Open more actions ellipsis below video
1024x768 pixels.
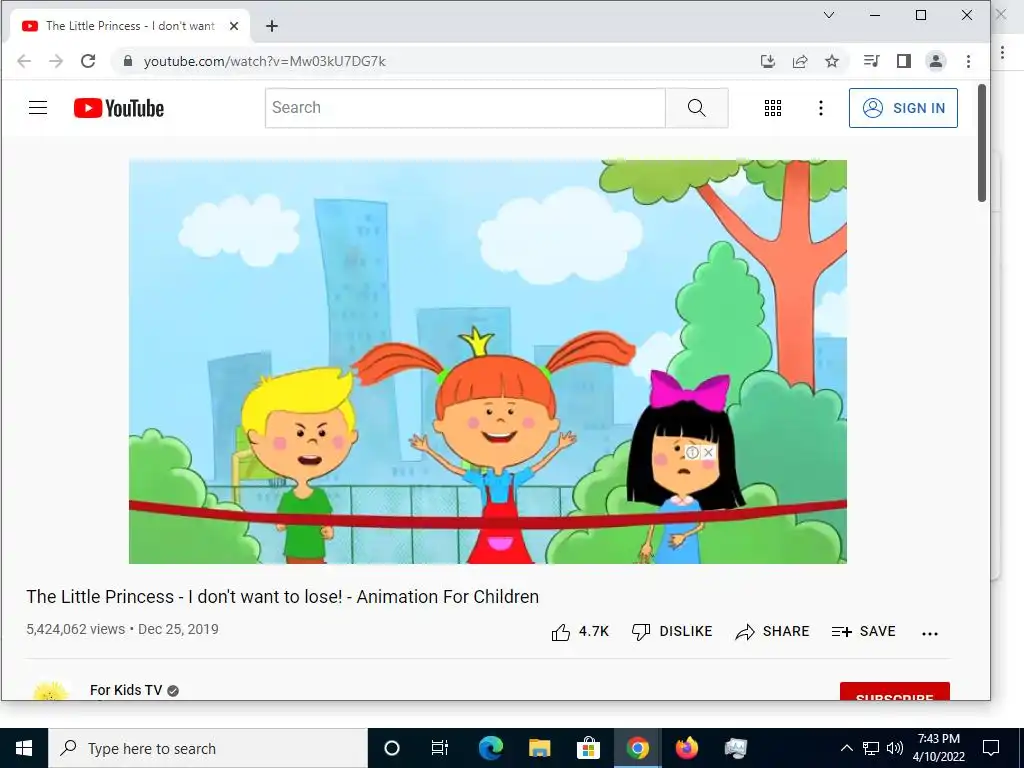930,633
